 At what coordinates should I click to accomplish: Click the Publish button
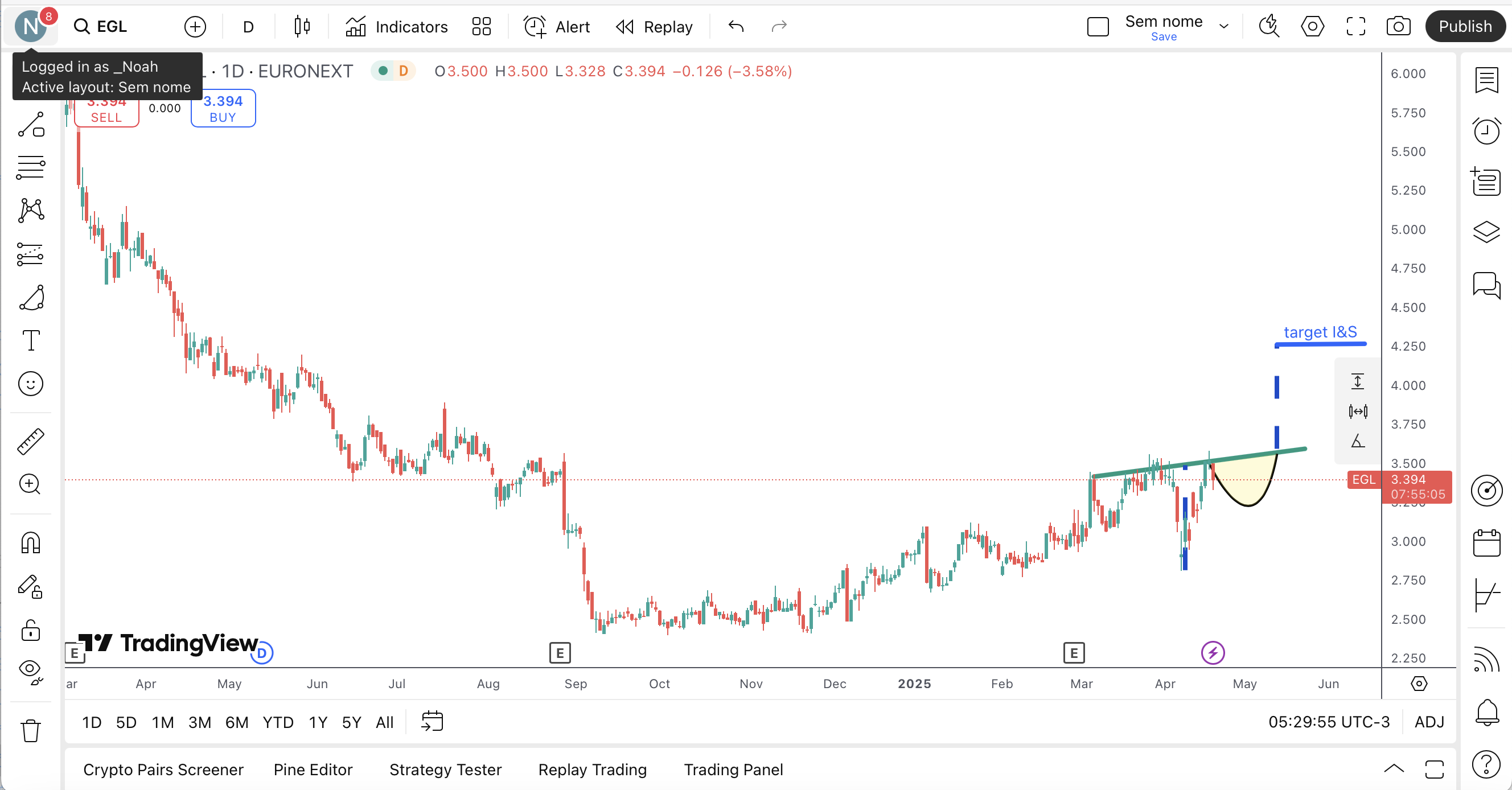click(1464, 26)
